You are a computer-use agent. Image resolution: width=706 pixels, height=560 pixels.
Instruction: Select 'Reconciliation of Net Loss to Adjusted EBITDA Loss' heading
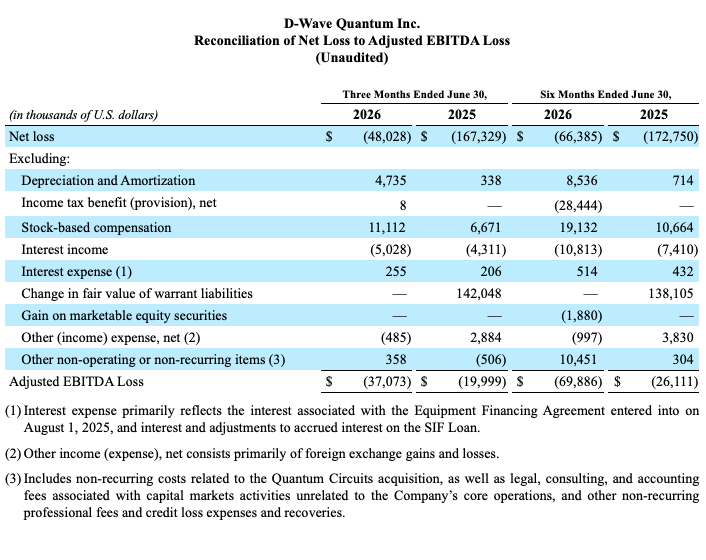point(352,41)
